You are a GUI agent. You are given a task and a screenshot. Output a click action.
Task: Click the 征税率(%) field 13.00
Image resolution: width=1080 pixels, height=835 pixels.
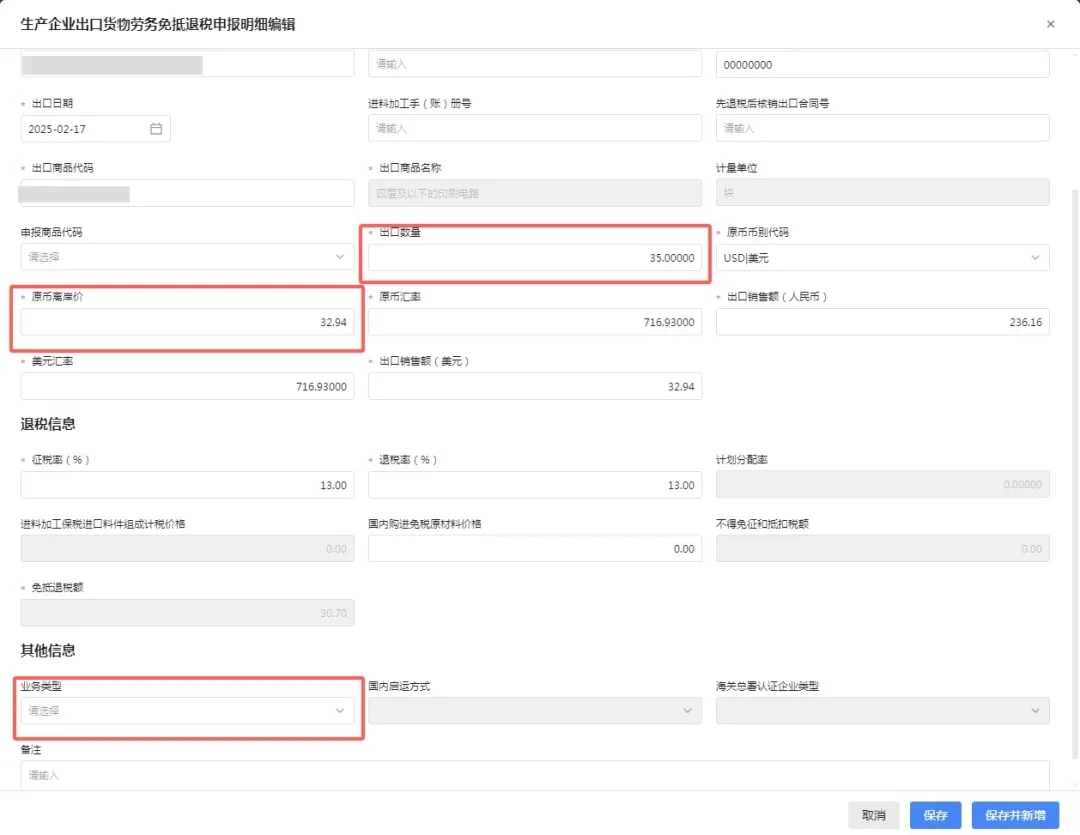tap(187, 485)
